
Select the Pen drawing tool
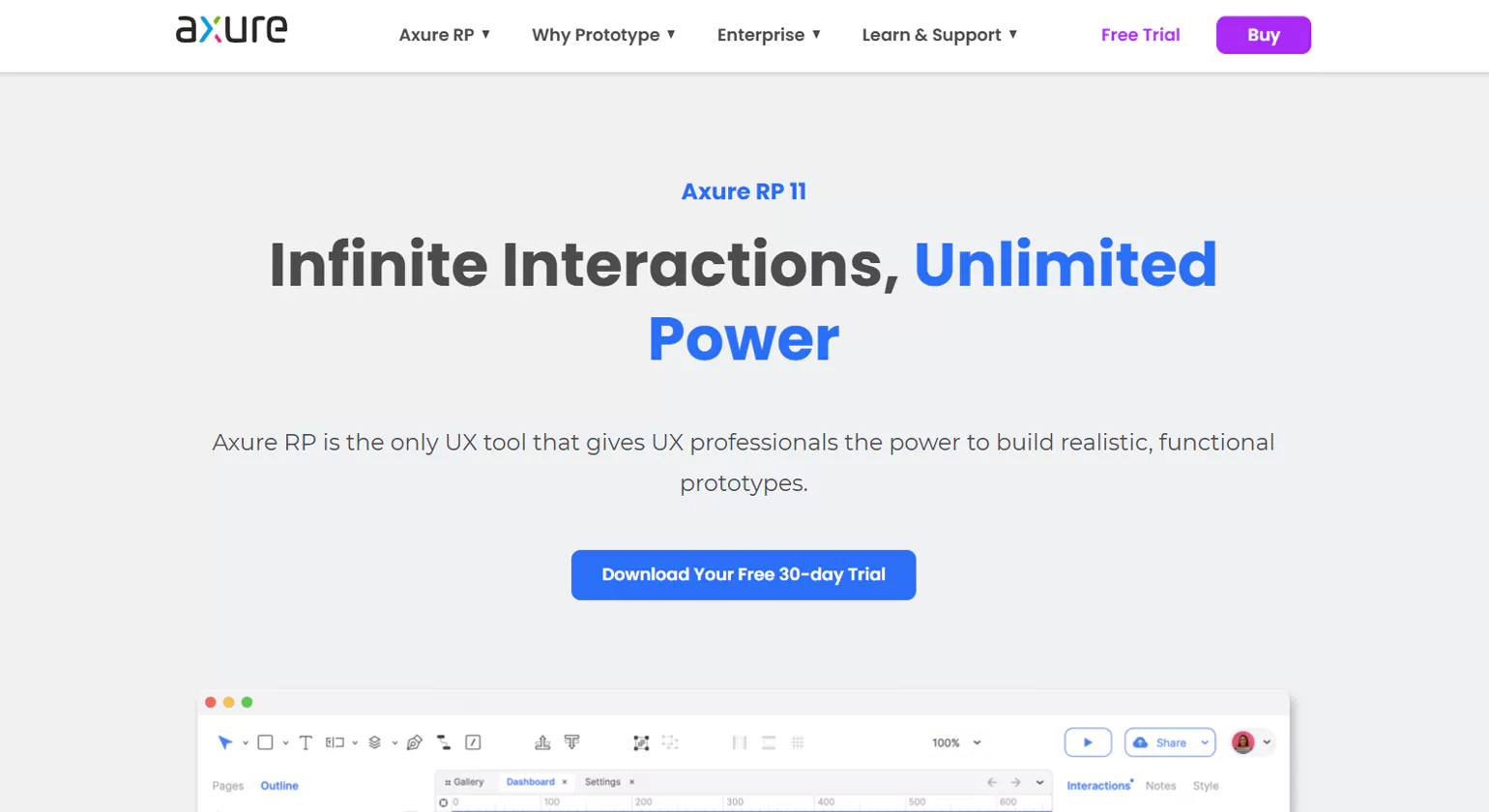414,742
